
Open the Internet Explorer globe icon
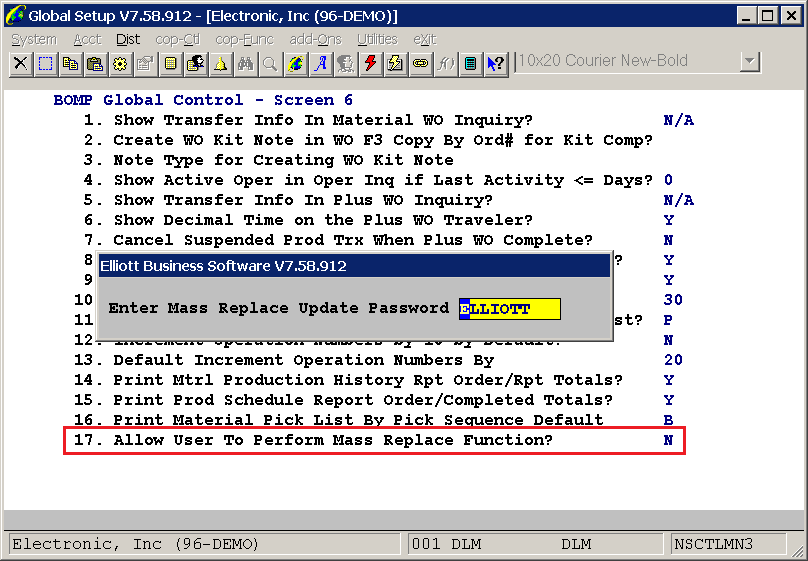[x=296, y=63]
